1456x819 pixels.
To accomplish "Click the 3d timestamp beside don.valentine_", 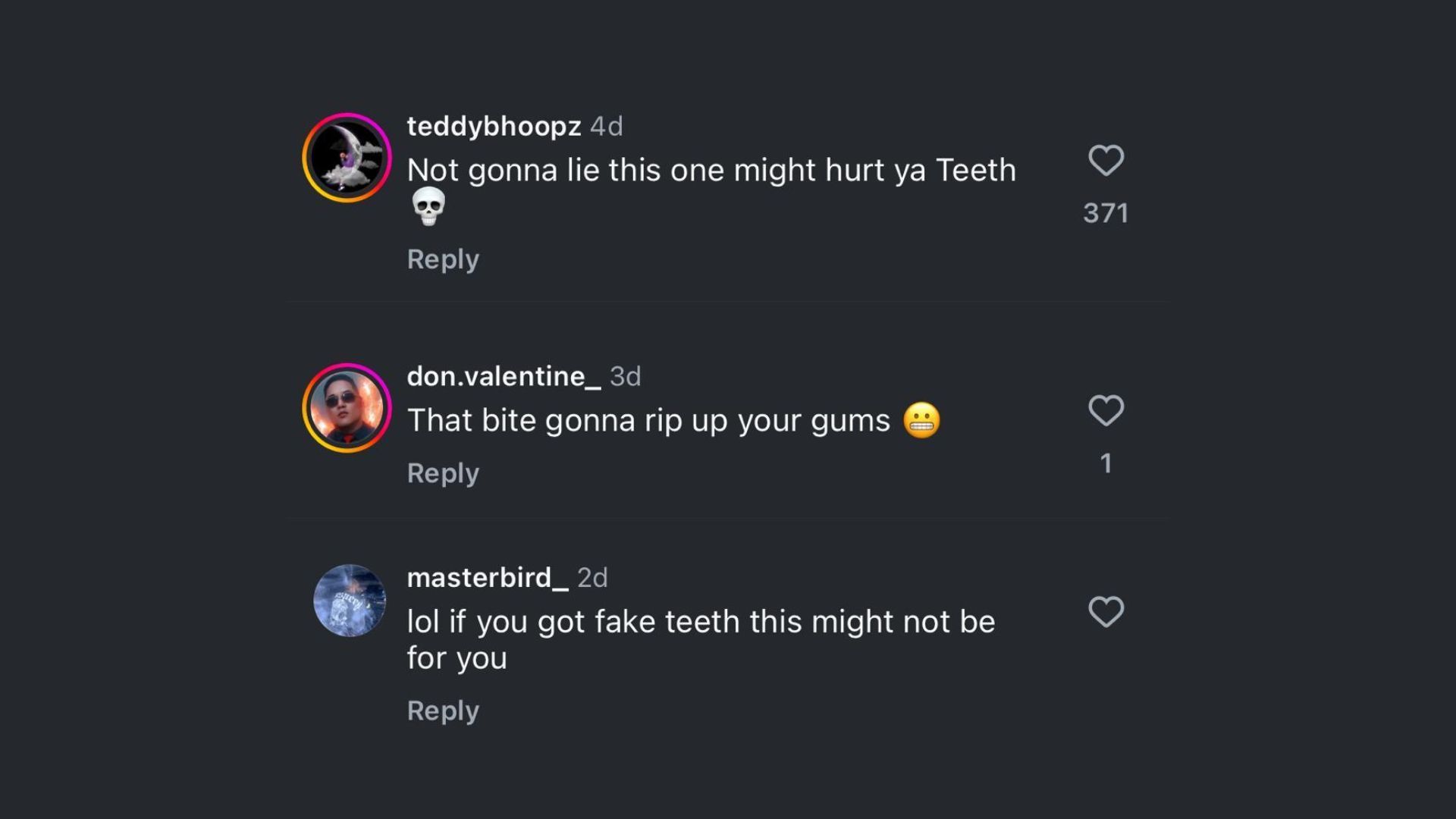I will coord(626,376).
